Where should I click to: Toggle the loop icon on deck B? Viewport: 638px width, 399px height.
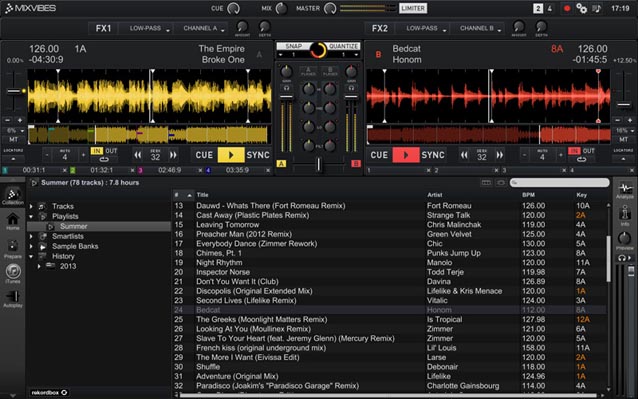pyautogui.click(x=581, y=159)
